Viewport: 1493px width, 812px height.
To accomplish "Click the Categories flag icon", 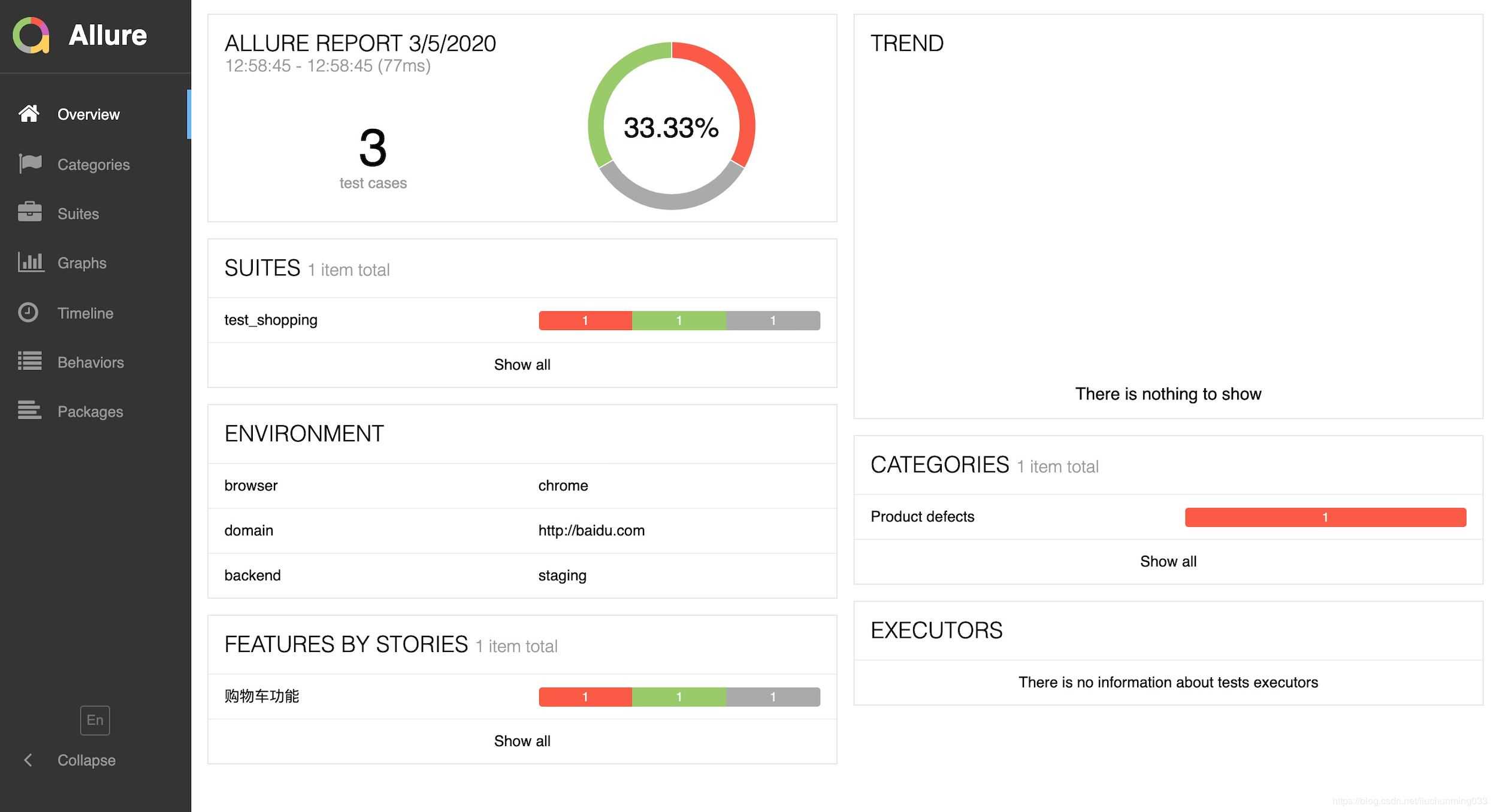I will pyautogui.click(x=30, y=163).
